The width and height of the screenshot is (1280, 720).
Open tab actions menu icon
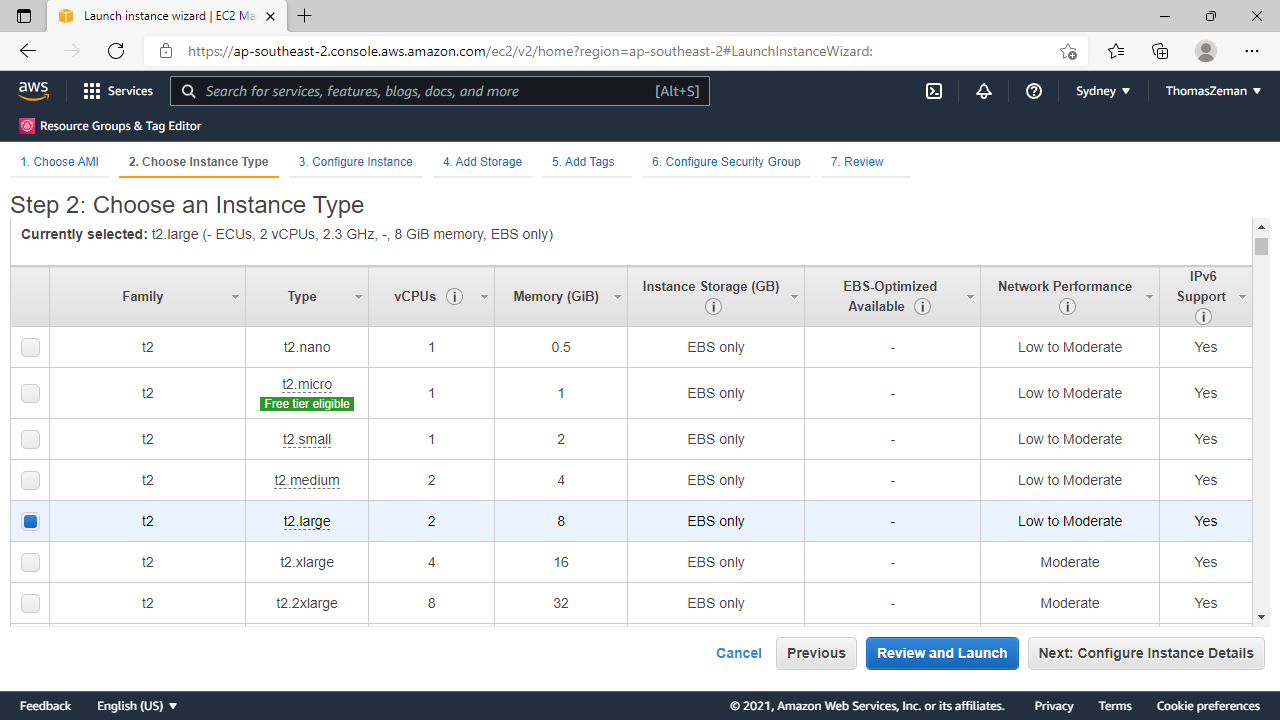click(24, 16)
